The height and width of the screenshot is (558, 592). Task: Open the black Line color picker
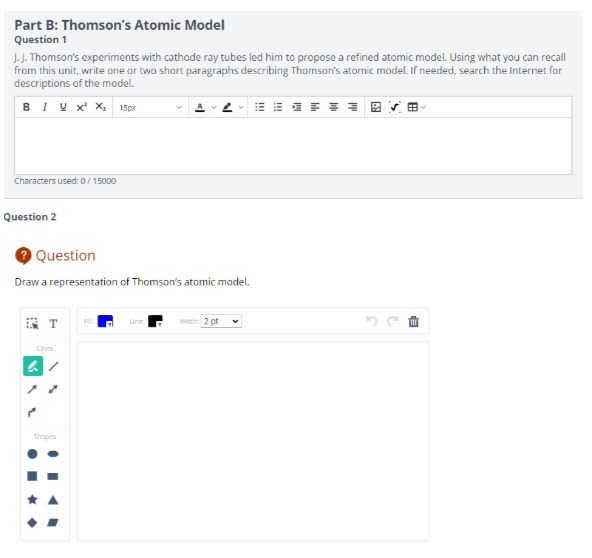[155, 321]
